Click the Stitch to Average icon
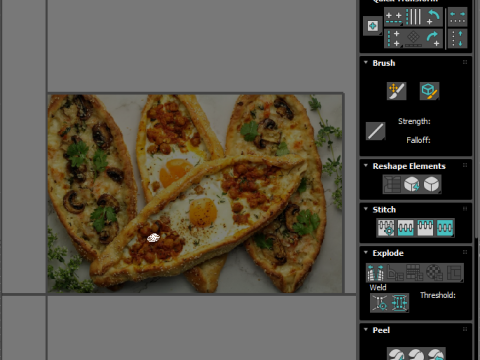480x360 pixels. pos(406,228)
